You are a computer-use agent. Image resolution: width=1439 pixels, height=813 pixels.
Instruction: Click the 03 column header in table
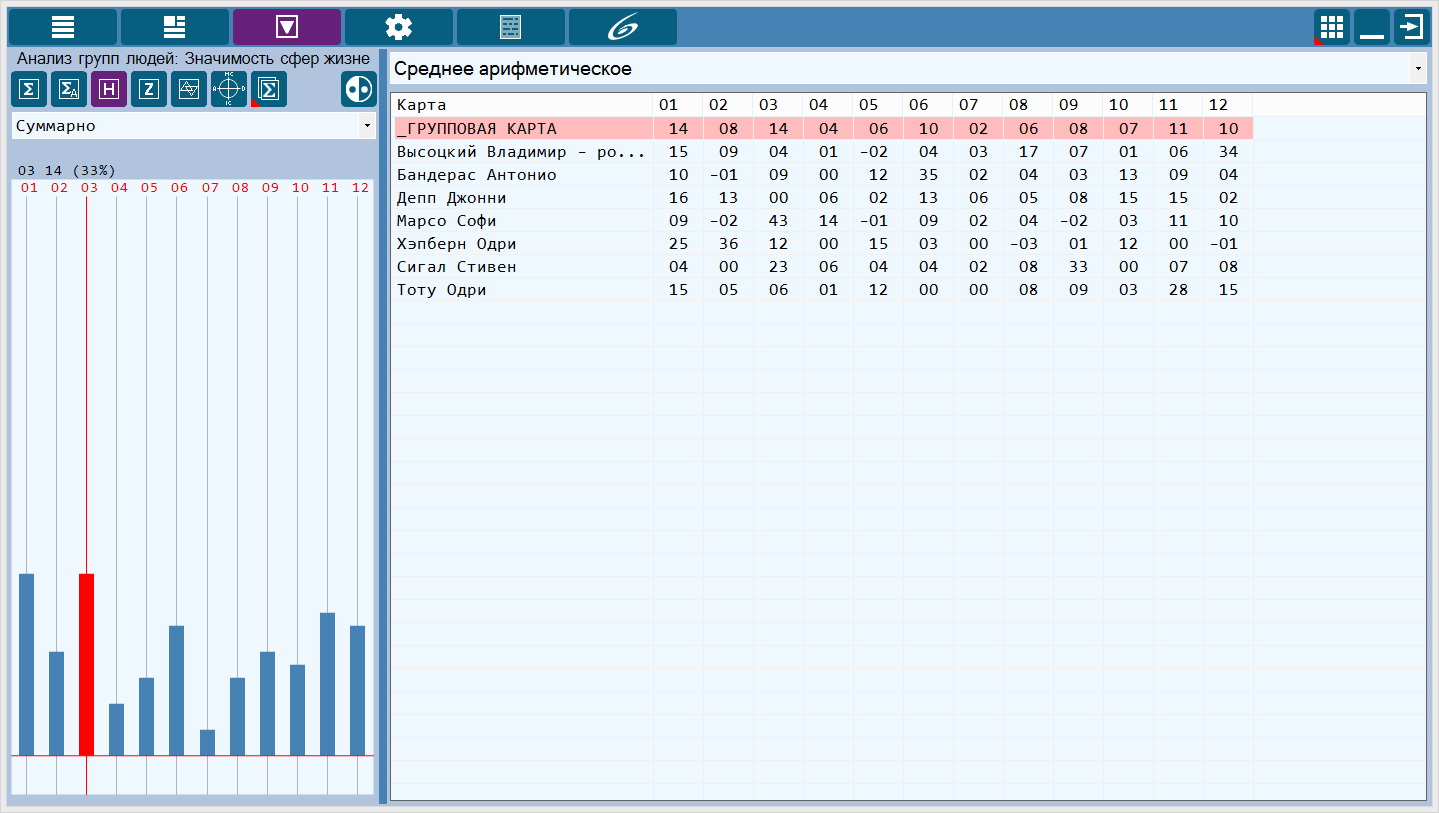778,105
